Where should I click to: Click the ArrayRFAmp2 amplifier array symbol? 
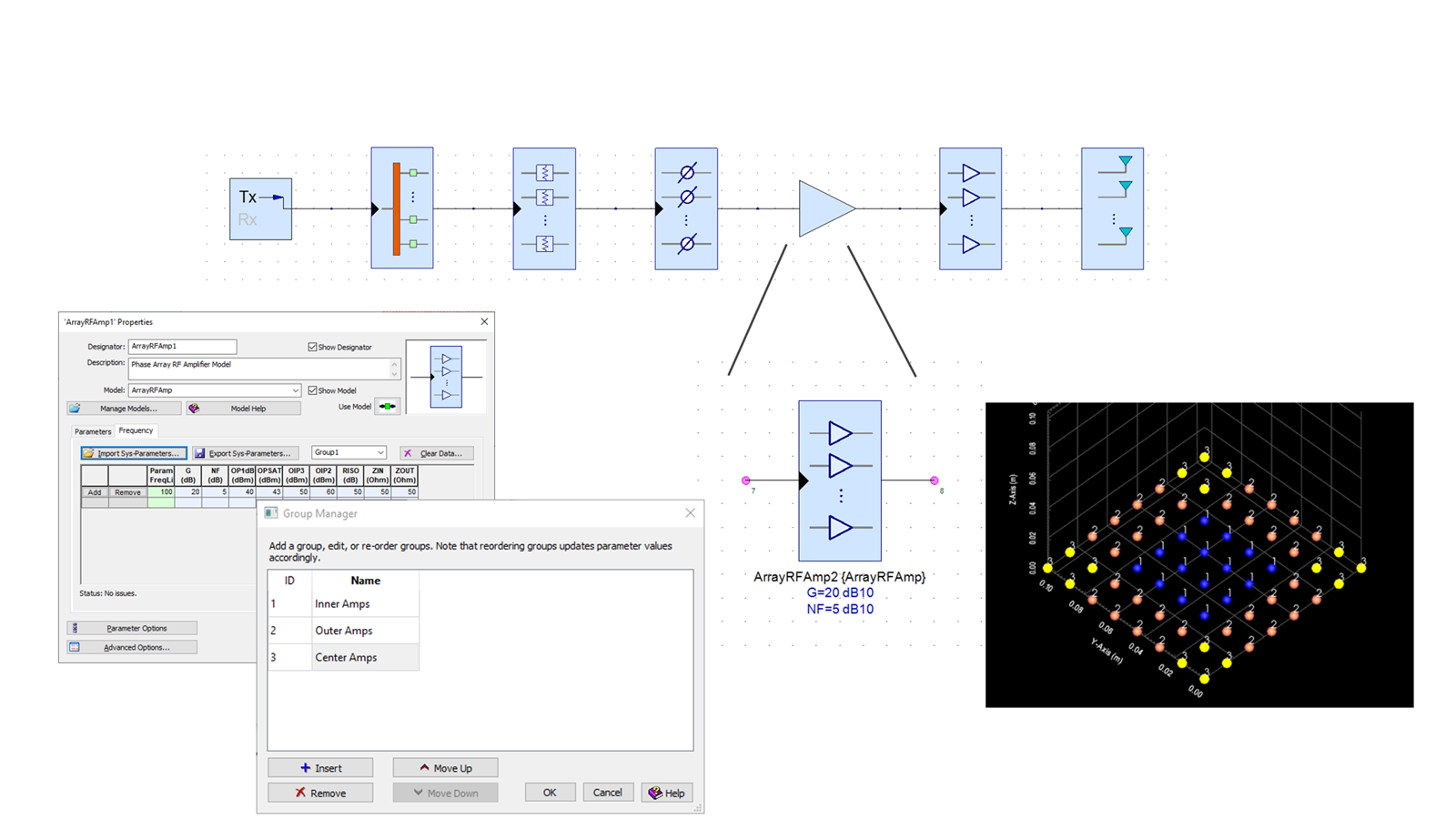839,480
